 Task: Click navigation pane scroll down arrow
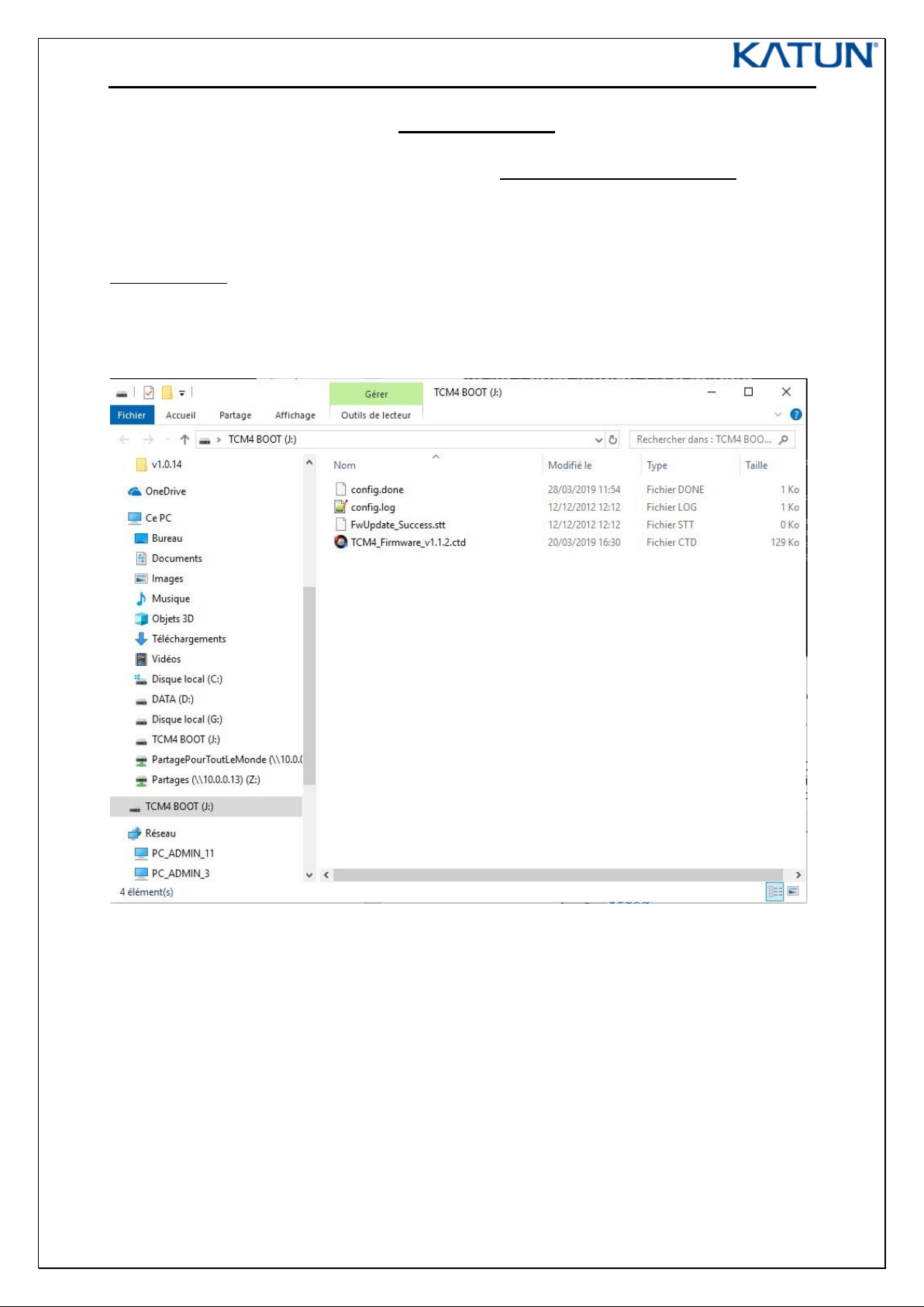309,875
